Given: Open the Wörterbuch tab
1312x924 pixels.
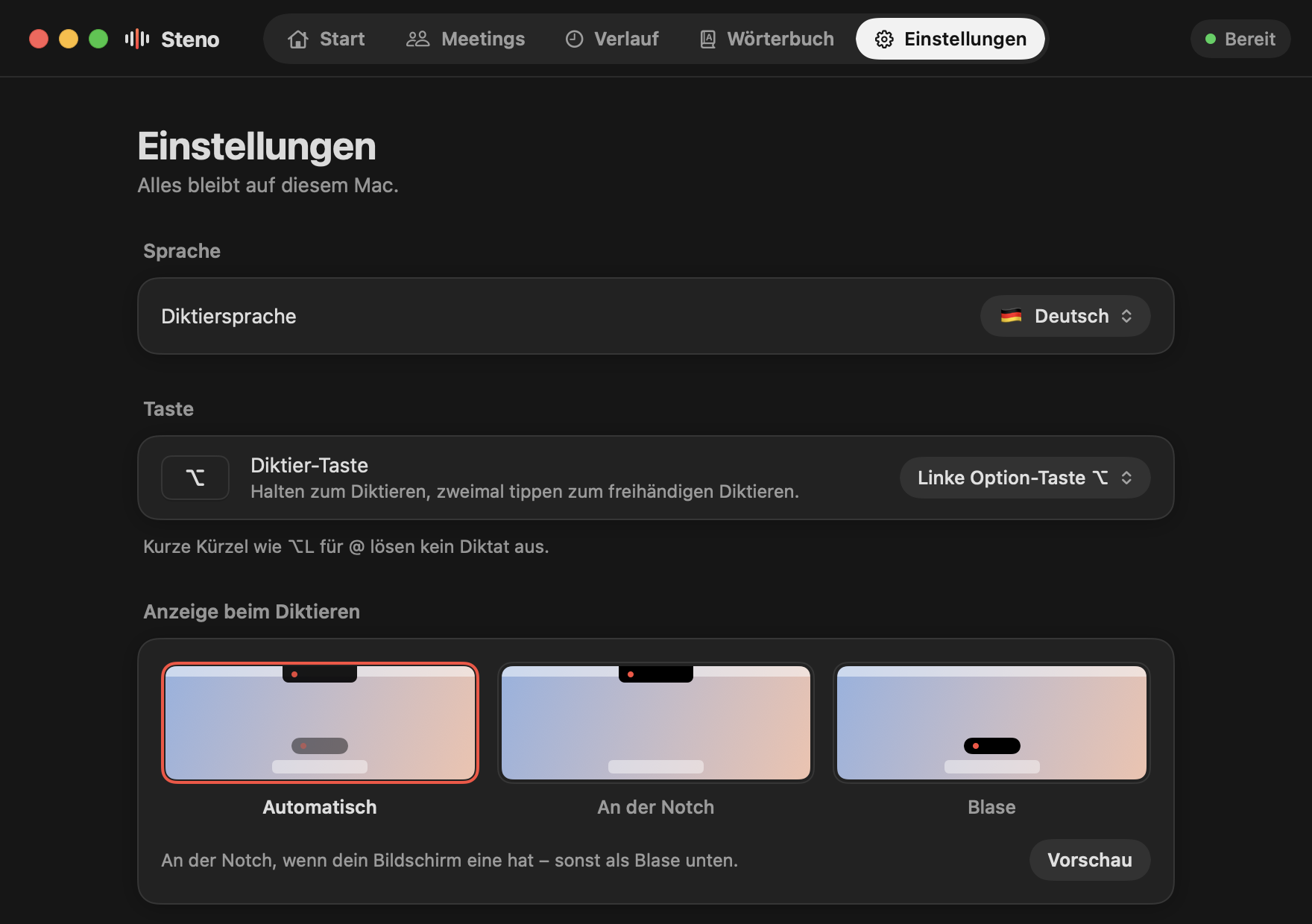Looking at the screenshot, I should [x=766, y=39].
